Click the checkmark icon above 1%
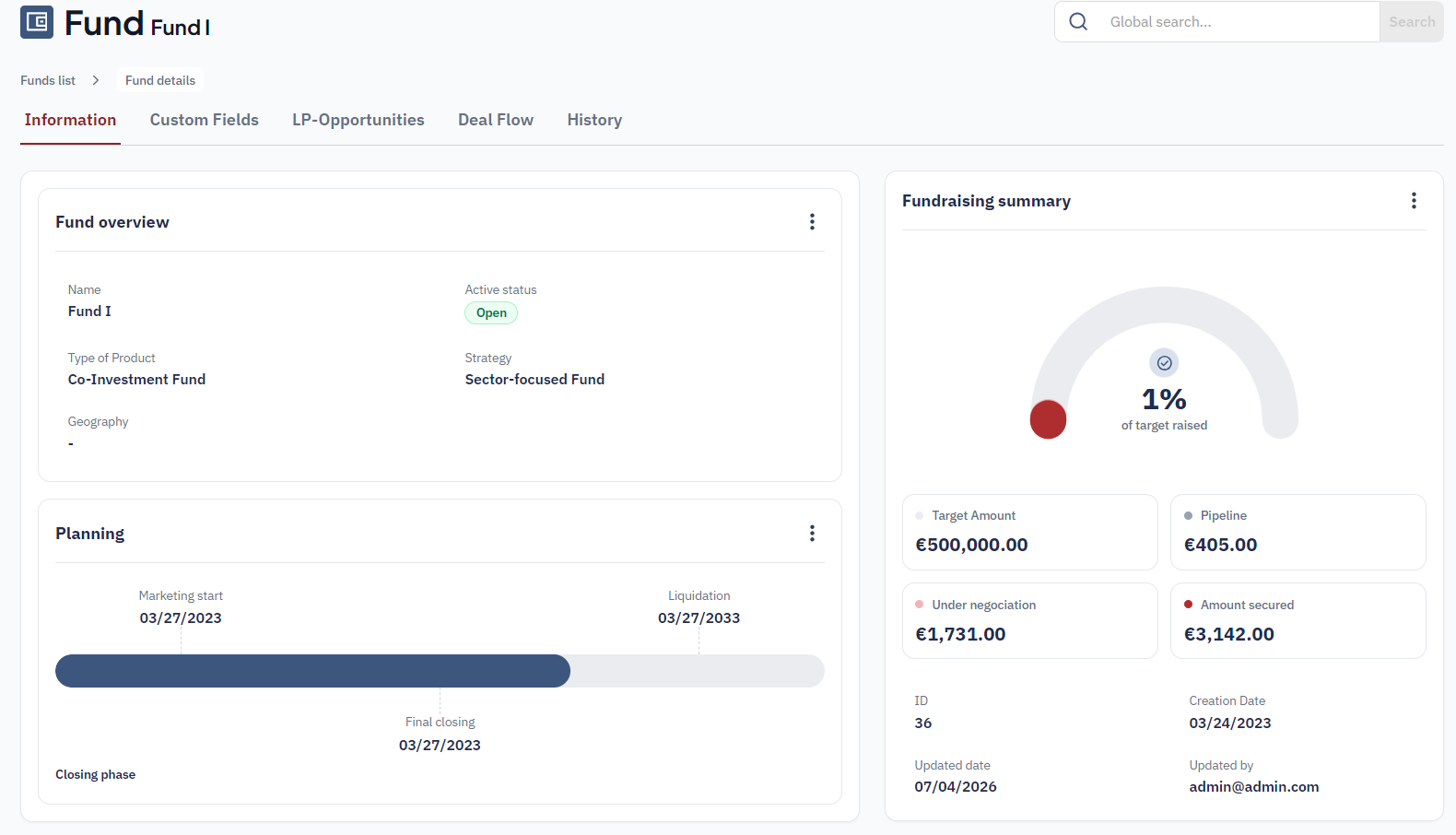This screenshot has height=835, width=1456. tap(1164, 363)
